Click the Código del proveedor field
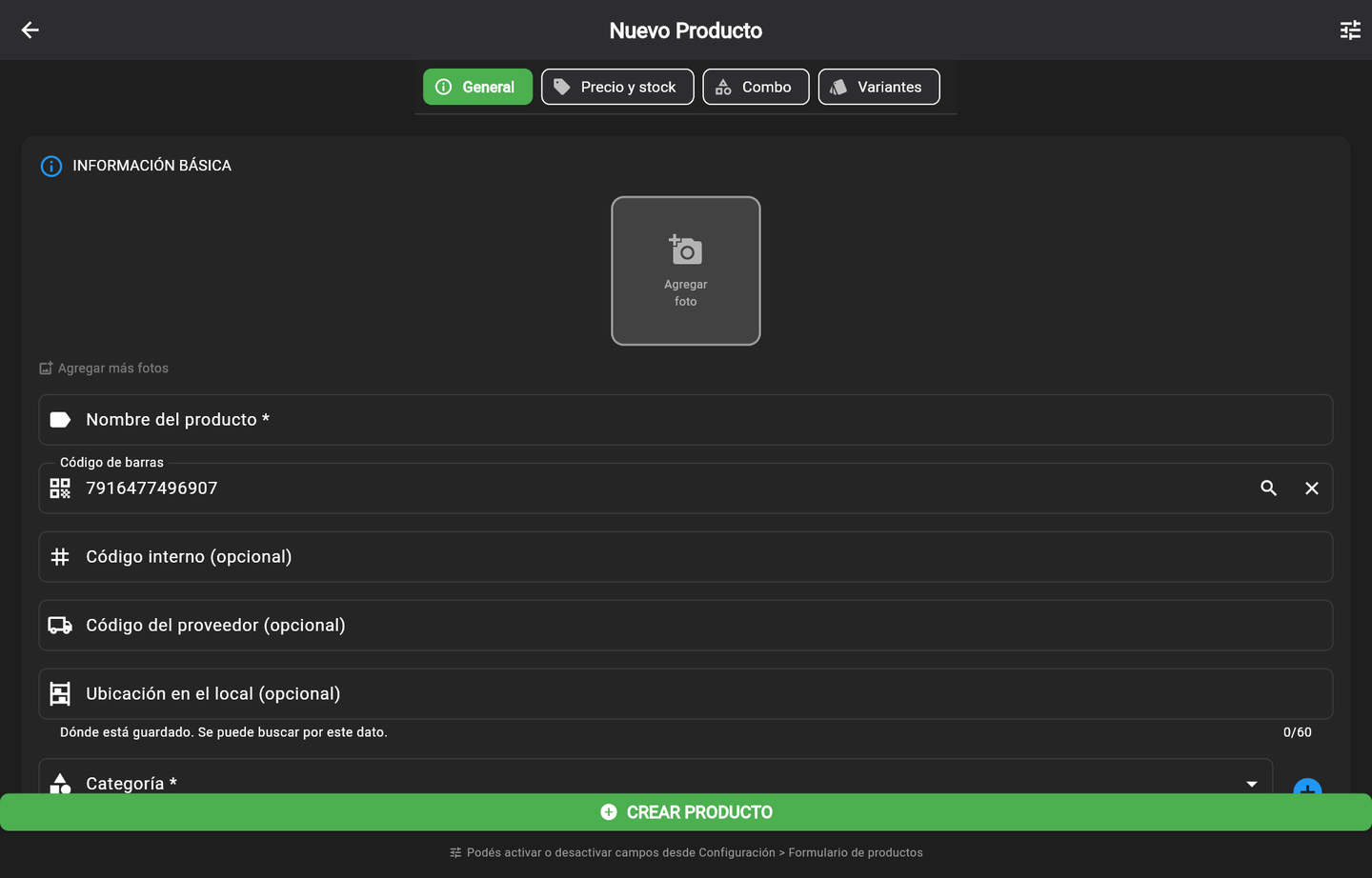This screenshot has height=878, width=1372. (685, 626)
